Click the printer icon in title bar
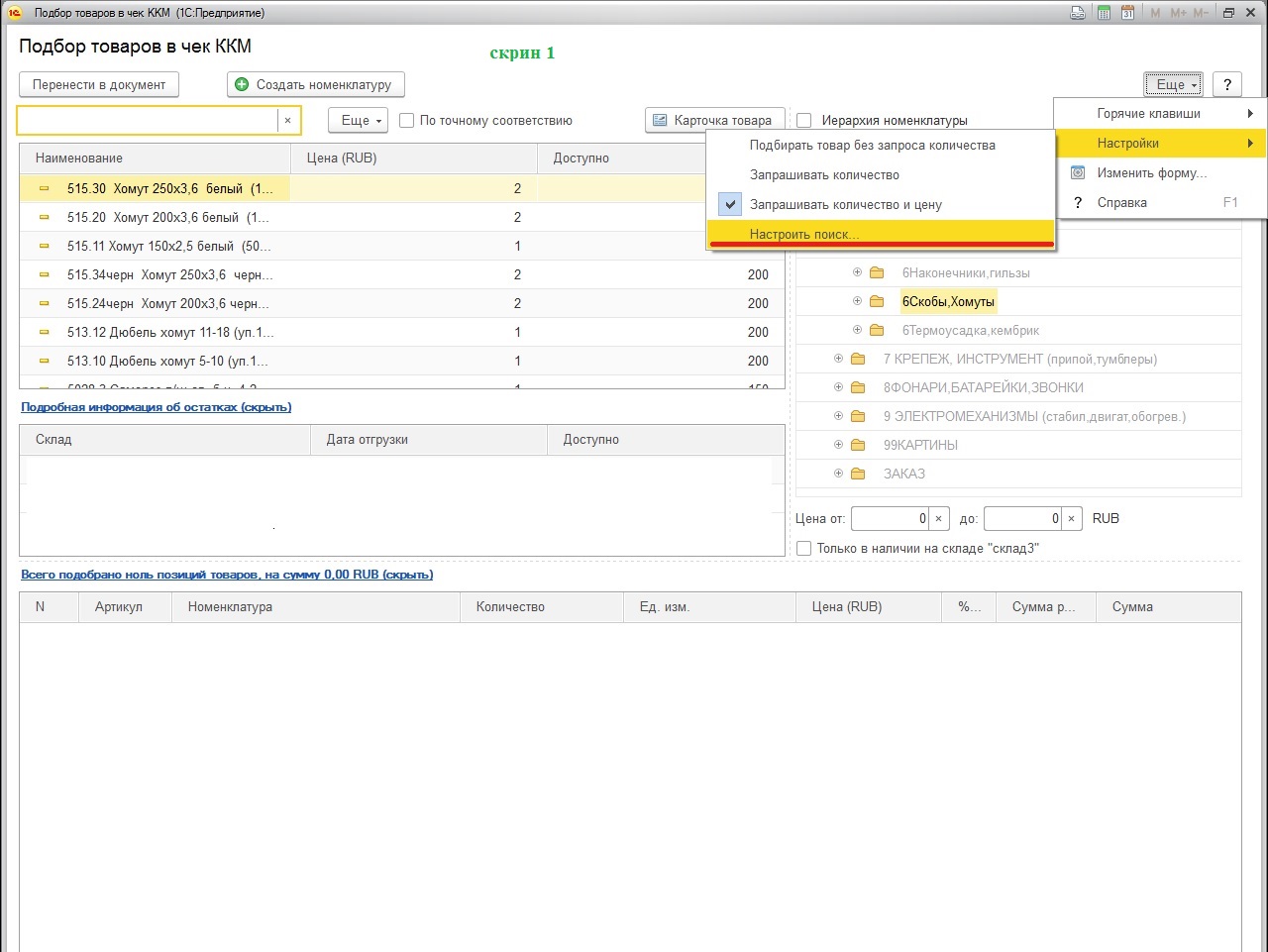The image size is (1268, 952). pos(1078,13)
